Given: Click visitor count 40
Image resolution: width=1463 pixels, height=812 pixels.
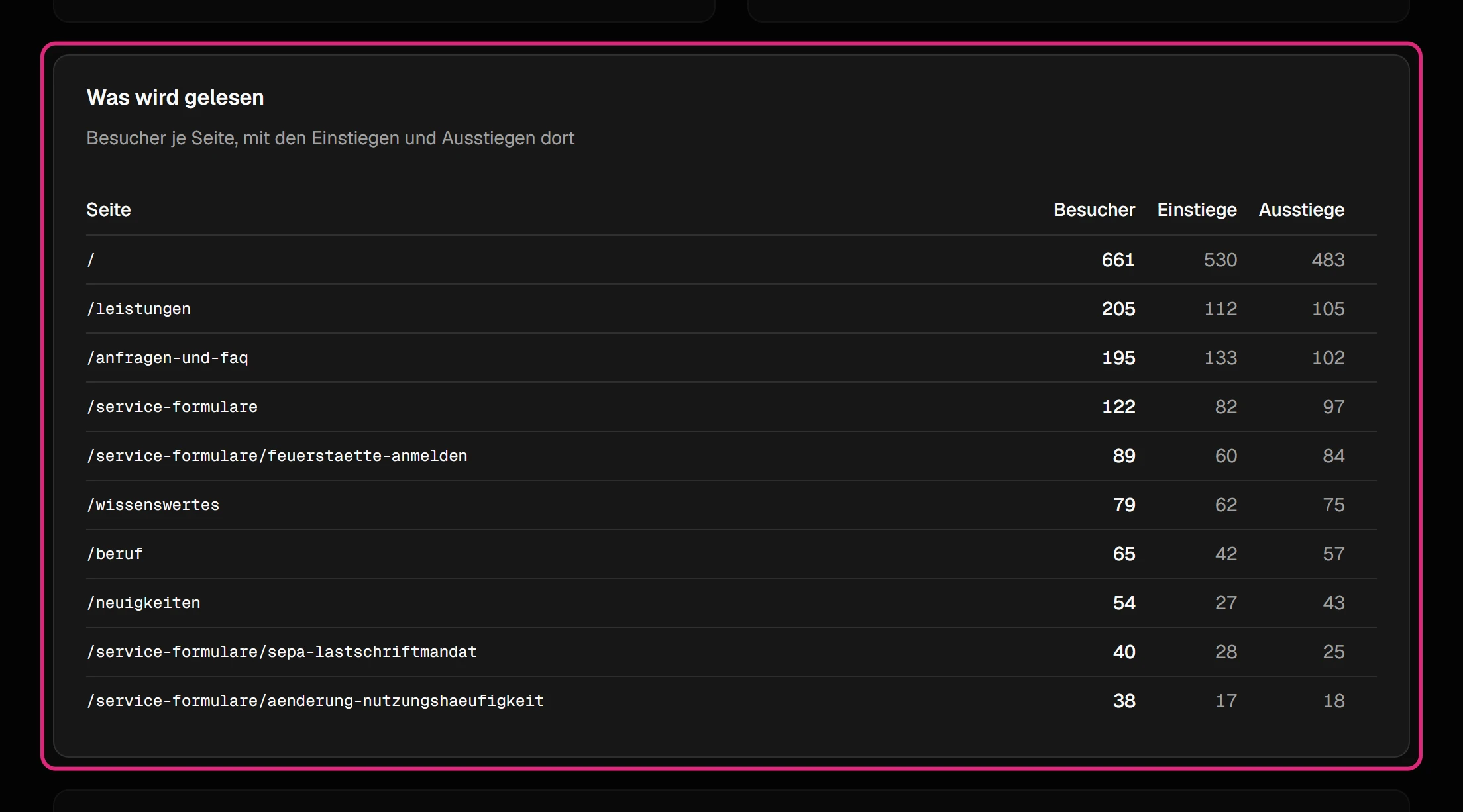Looking at the screenshot, I should tap(1124, 652).
